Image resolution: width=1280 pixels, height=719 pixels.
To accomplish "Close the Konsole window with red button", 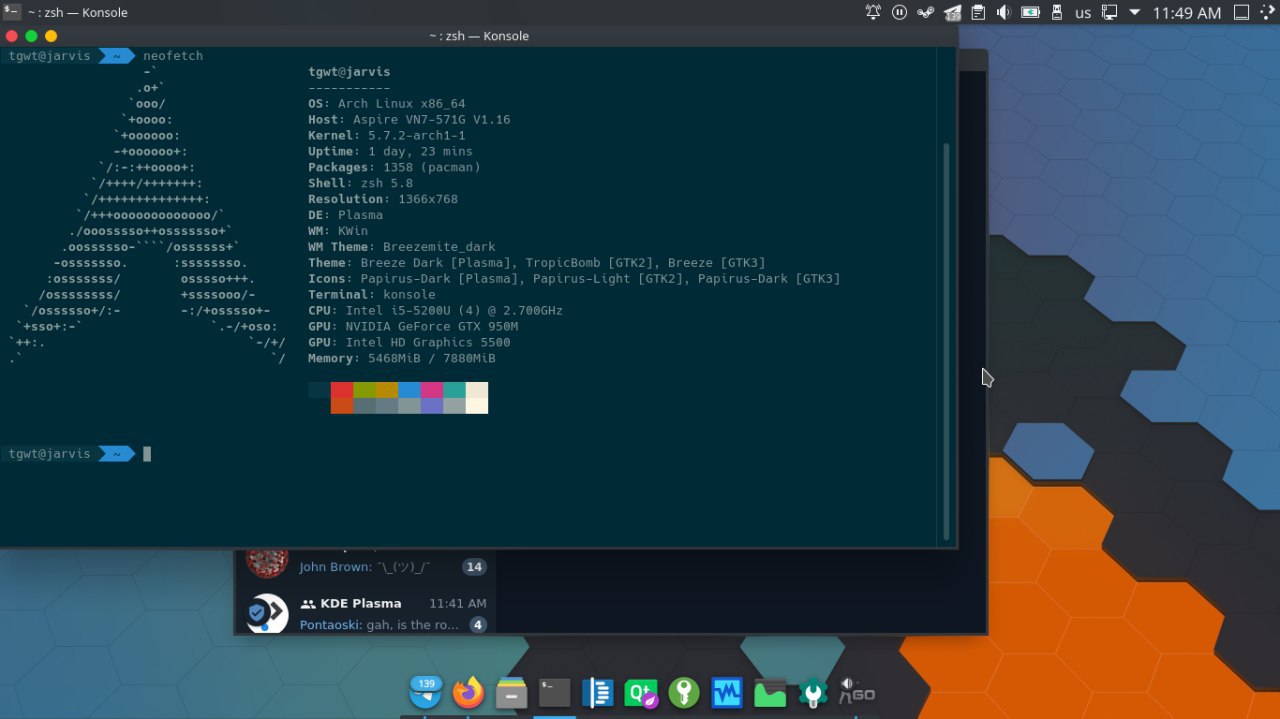I will [x=12, y=36].
